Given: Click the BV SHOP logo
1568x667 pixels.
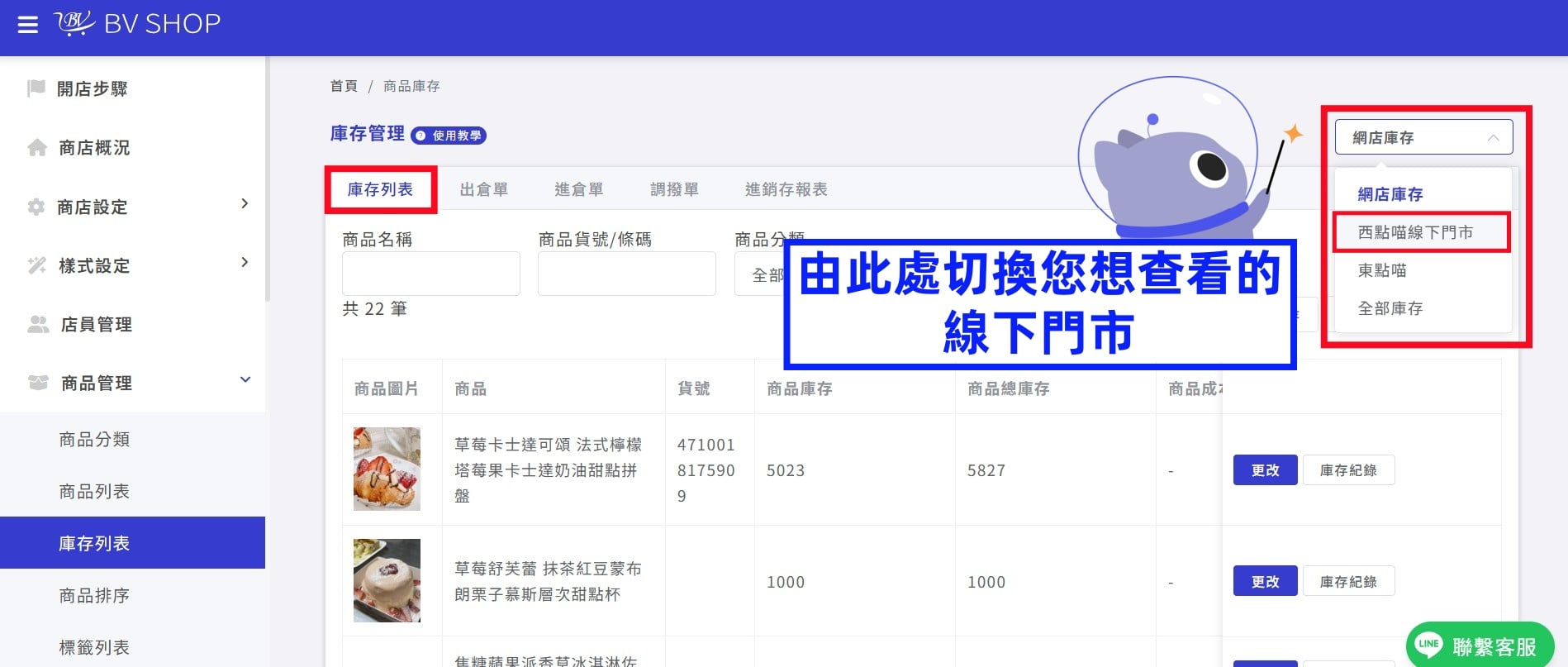Looking at the screenshot, I should coord(137,23).
